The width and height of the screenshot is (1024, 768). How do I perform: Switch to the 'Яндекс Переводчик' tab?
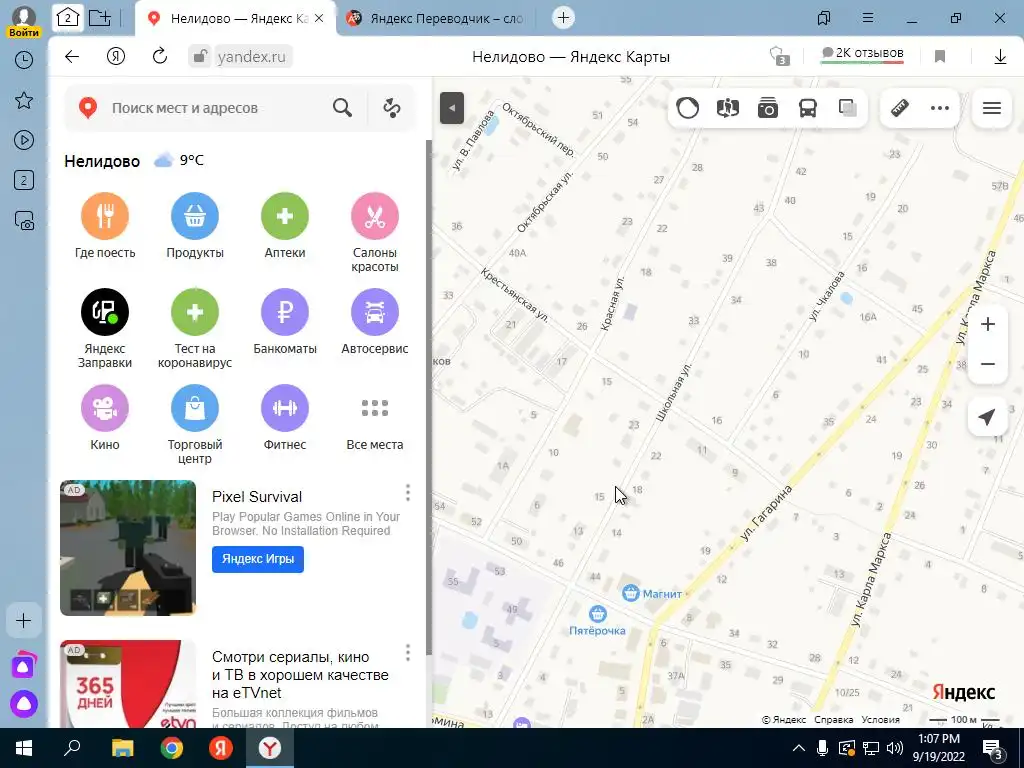tap(438, 18)
